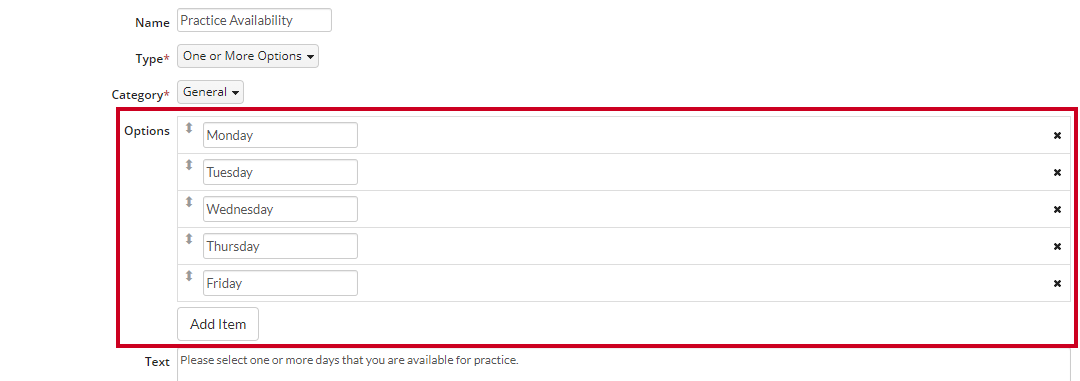Click the Add Item button
This screenshot has height=381, width=1080.
218,324
